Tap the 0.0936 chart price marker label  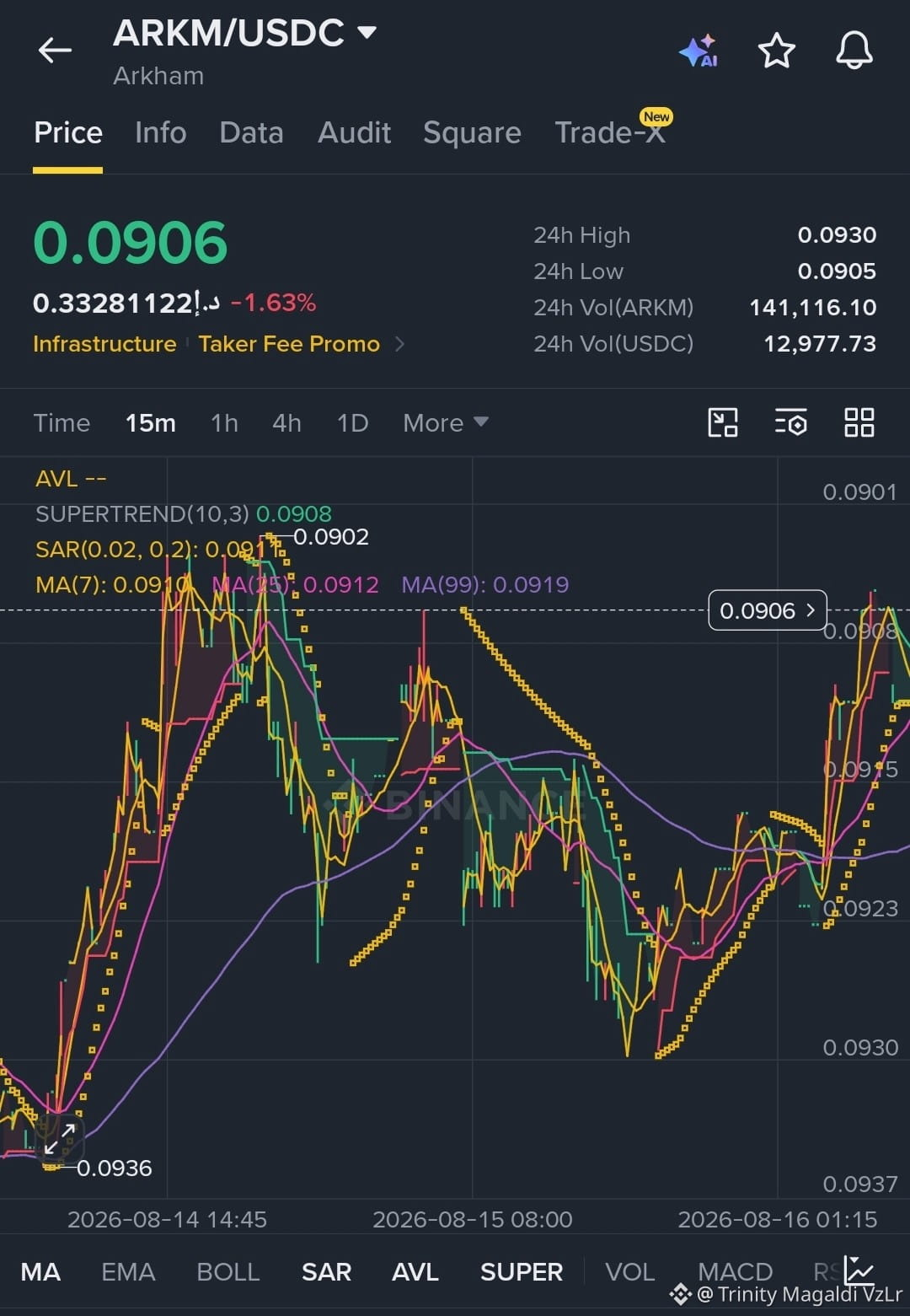[115, 1168]
